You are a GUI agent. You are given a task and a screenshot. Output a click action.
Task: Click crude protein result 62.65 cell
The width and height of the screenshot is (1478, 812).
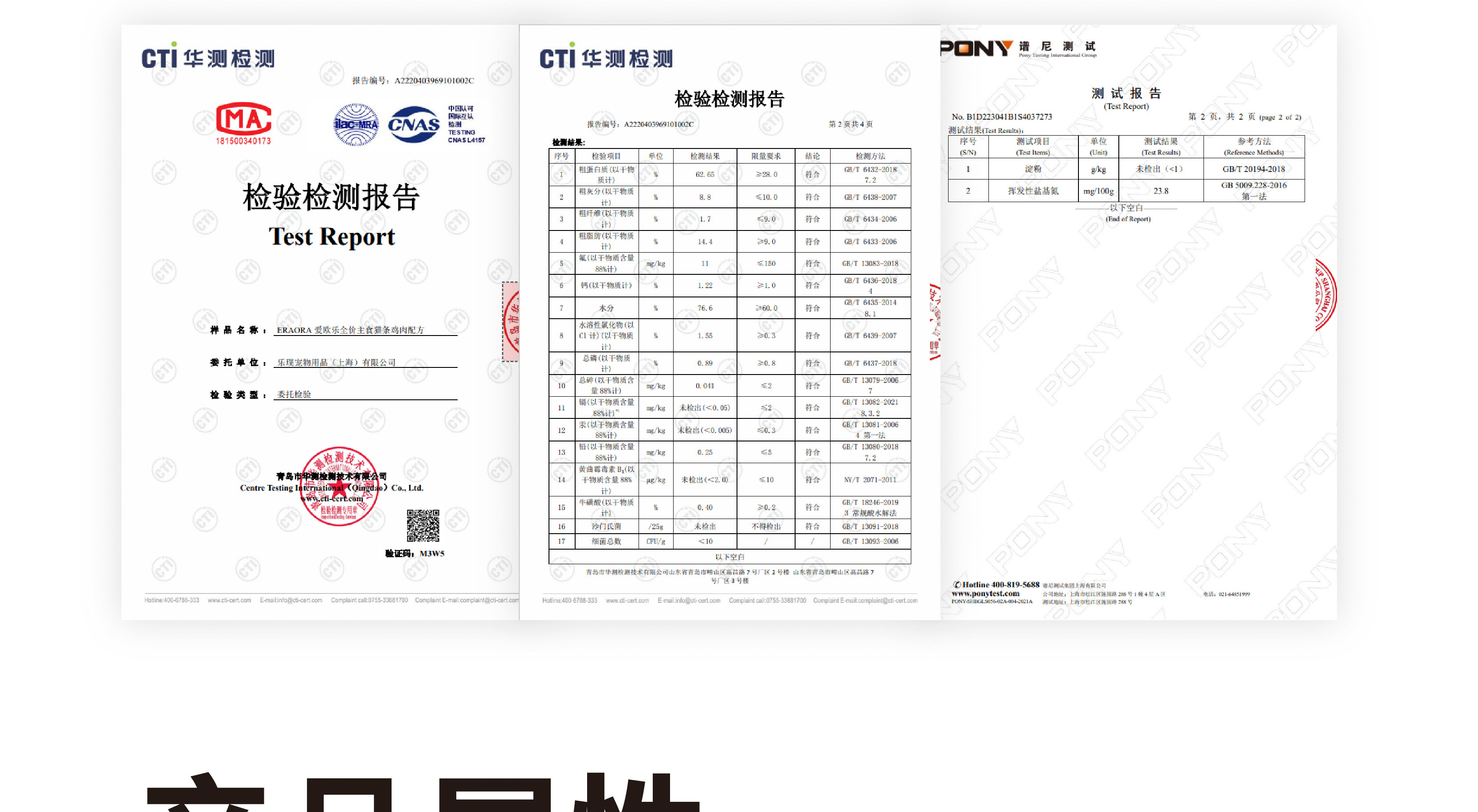click(x=705, y=174)
